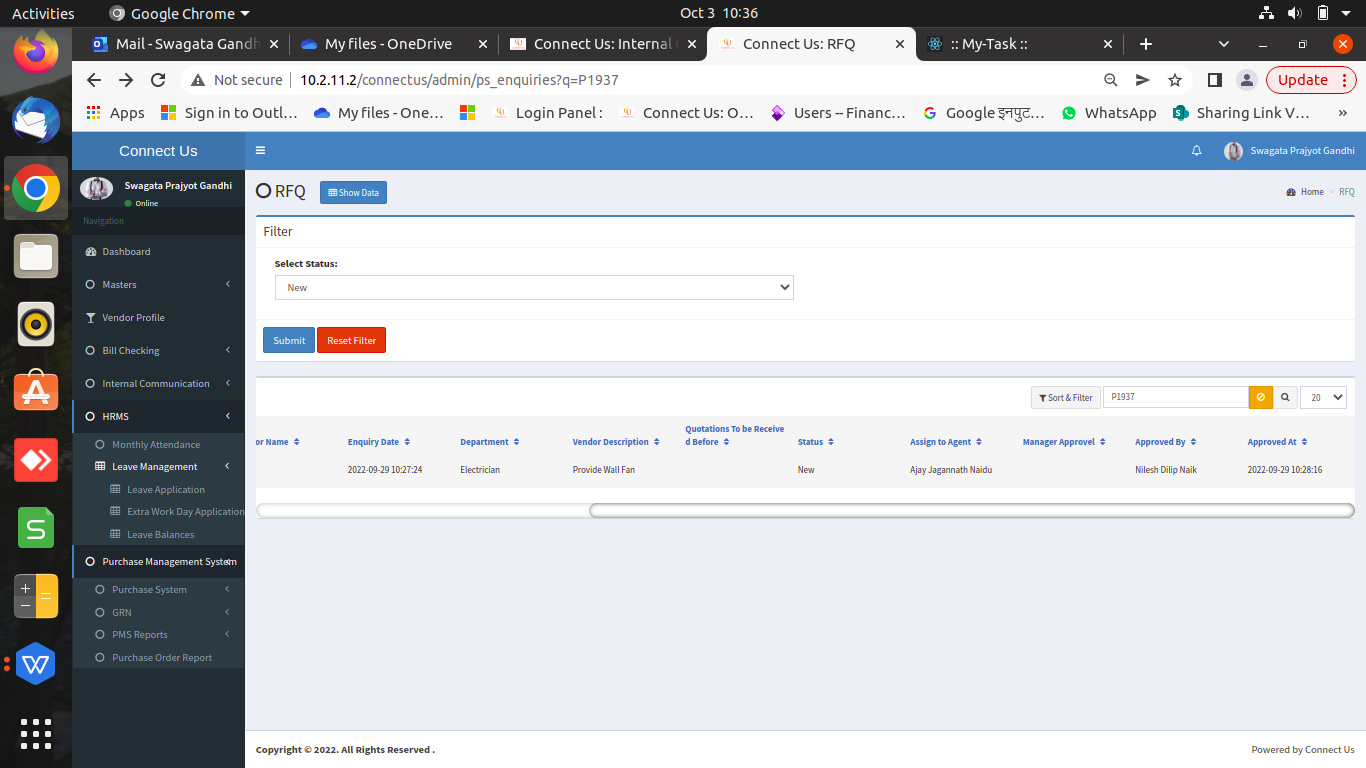Viewport: 1366px width, 768px height.
Task: Show applications grid in dock
Action: [x=36, y=734]
